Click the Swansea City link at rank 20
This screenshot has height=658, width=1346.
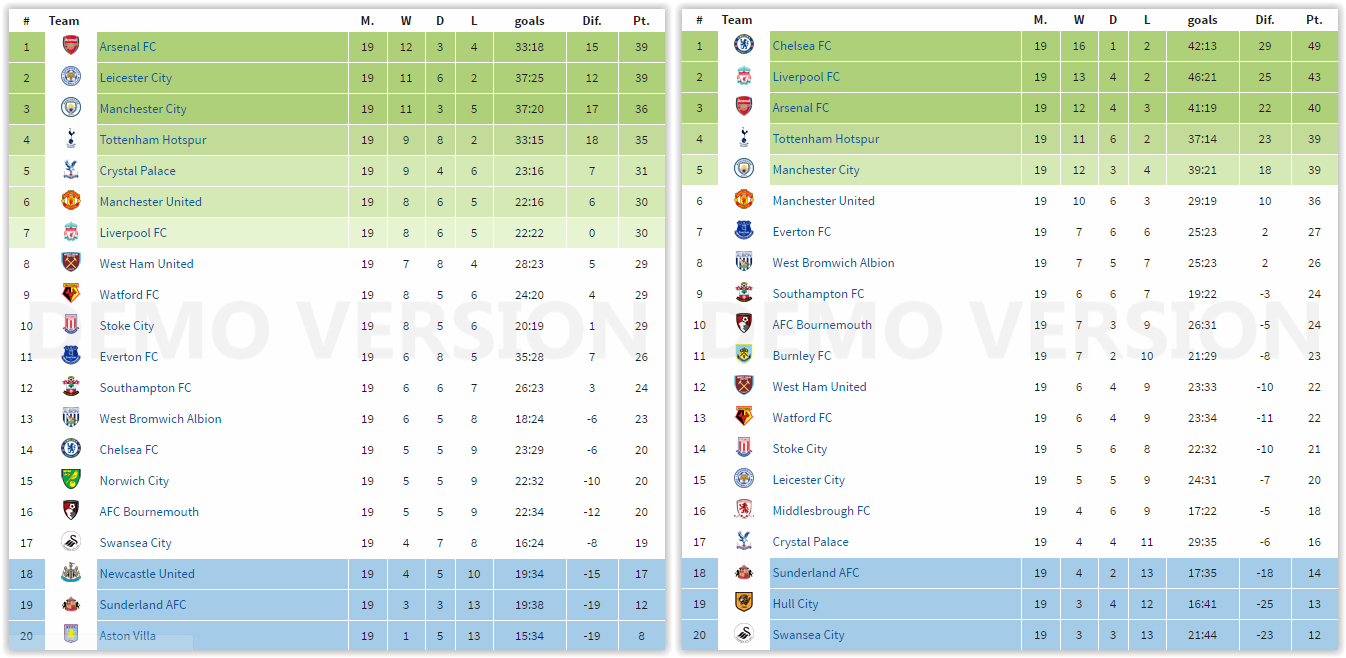tap(807, 634)
